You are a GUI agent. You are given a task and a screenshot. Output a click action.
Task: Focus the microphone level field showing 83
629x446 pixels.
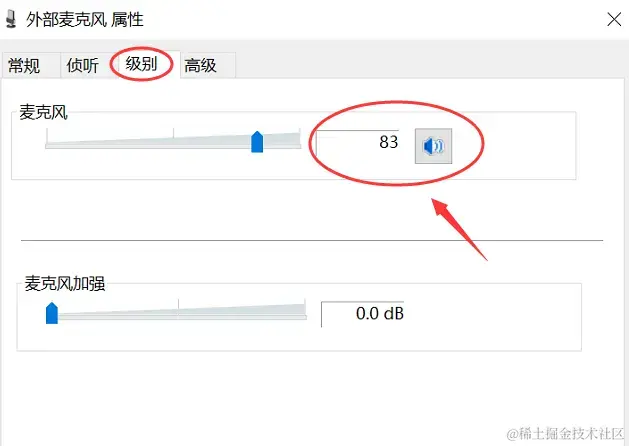(x=358, y=142)
